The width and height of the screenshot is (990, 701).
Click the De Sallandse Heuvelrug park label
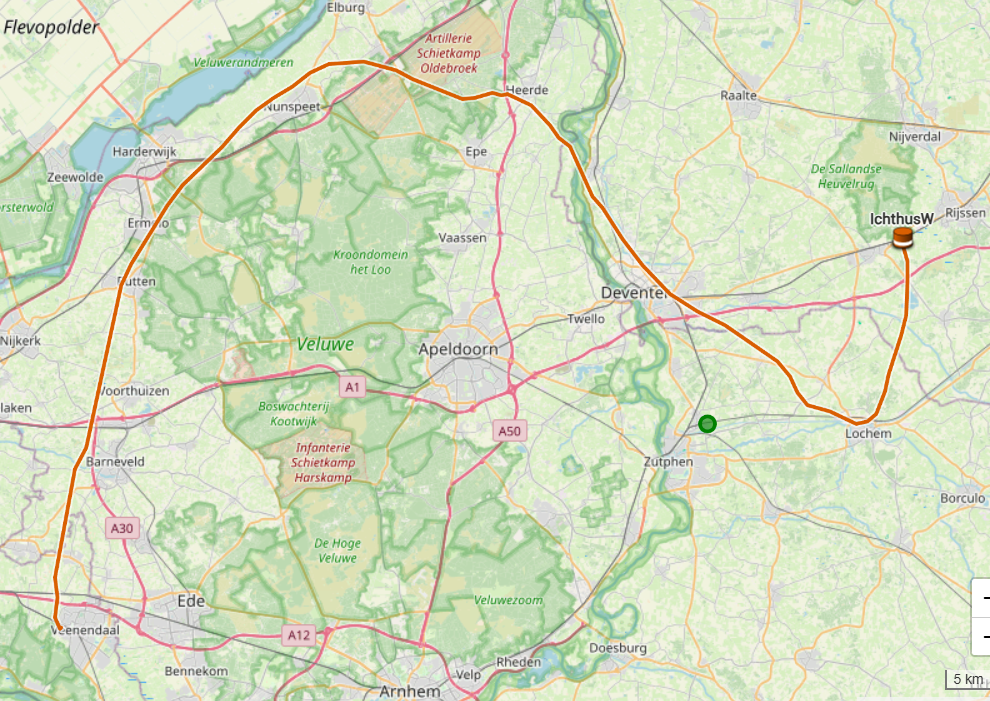[x=846, y=176]
